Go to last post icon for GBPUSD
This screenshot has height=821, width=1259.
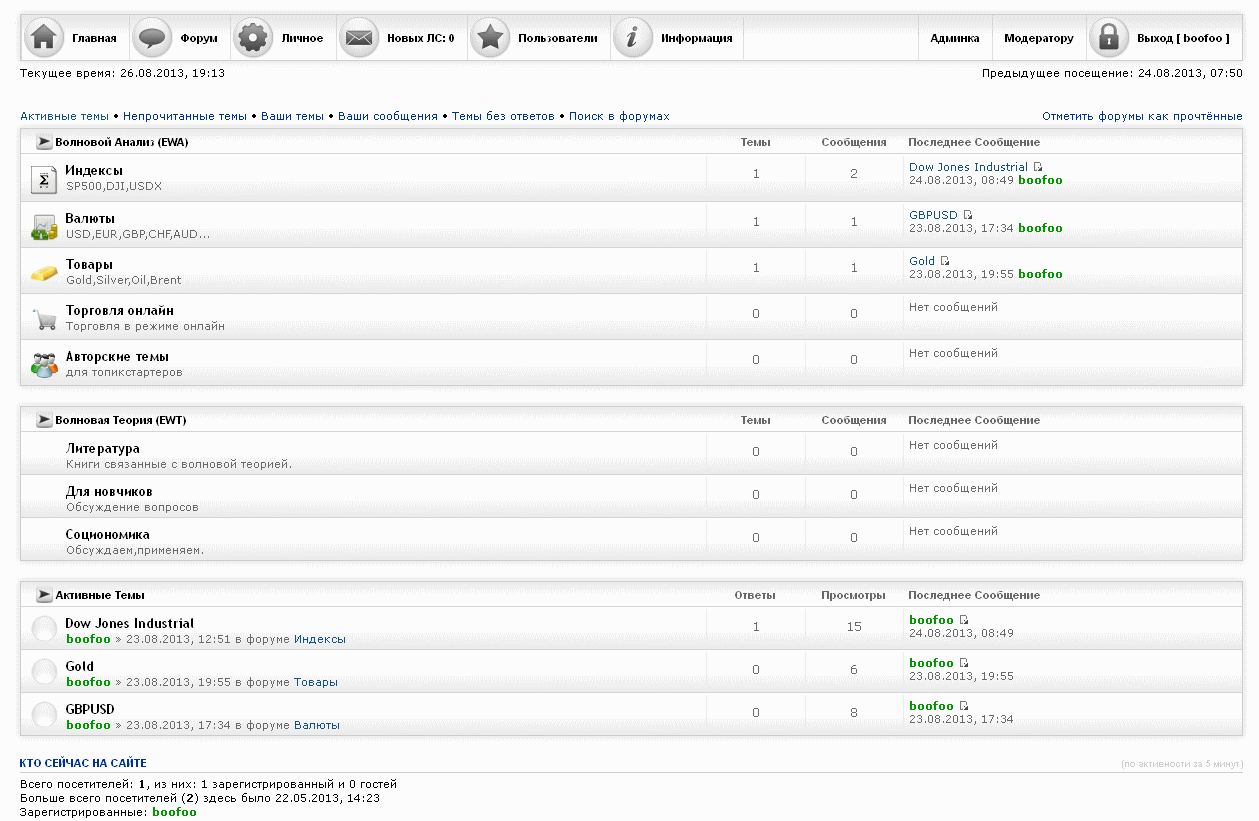(x=968, y=215)
